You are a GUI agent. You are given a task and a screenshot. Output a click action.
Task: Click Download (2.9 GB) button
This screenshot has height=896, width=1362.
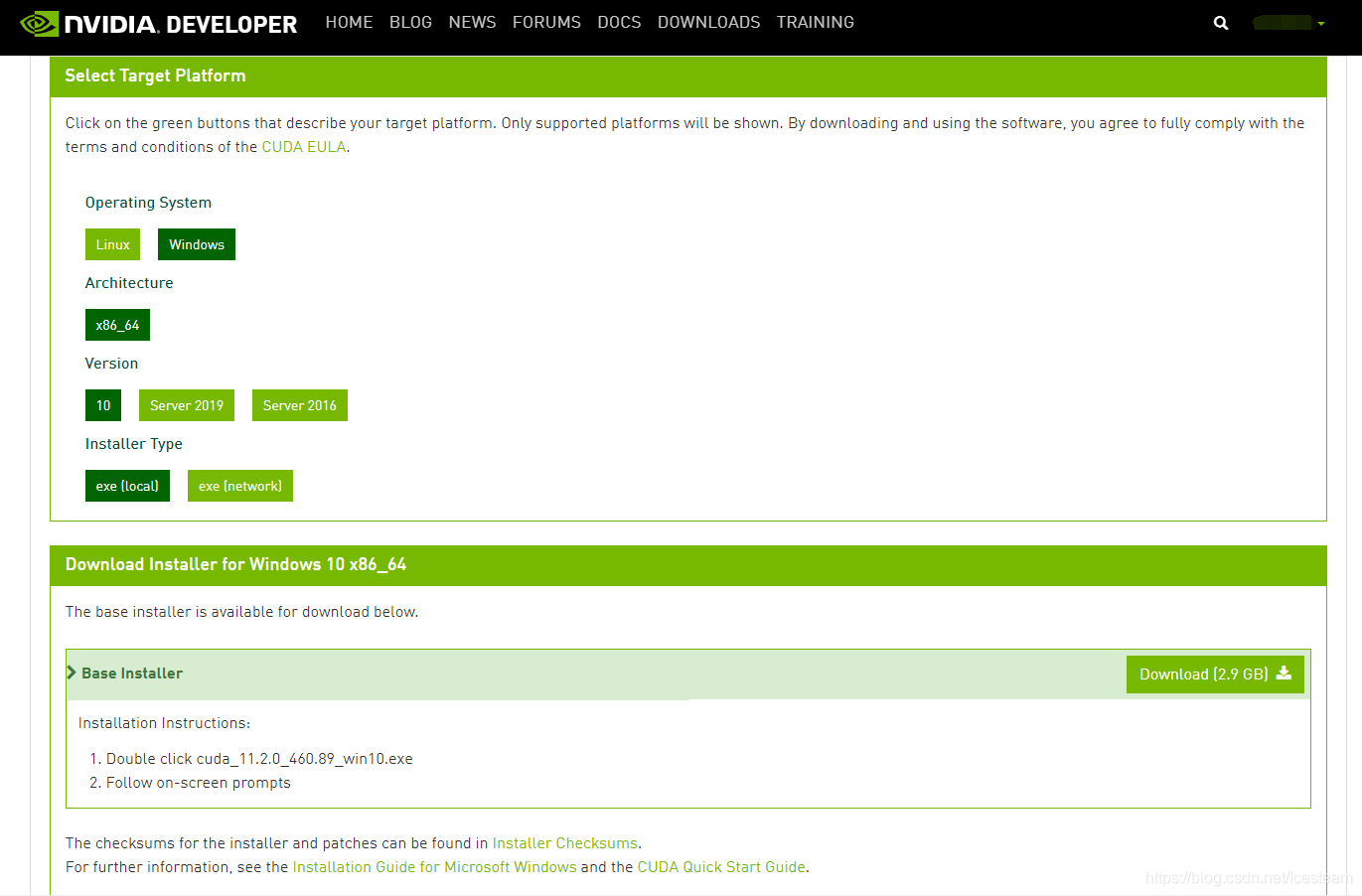(x=1214, y=673)
